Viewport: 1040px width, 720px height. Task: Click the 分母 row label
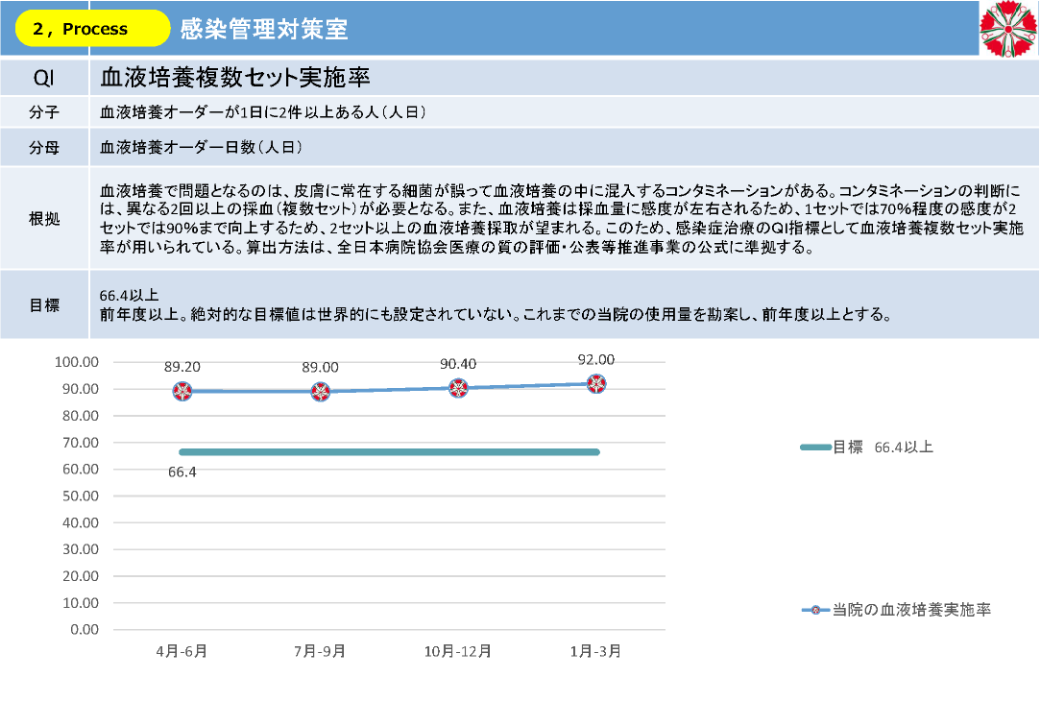tap(44, 148)
